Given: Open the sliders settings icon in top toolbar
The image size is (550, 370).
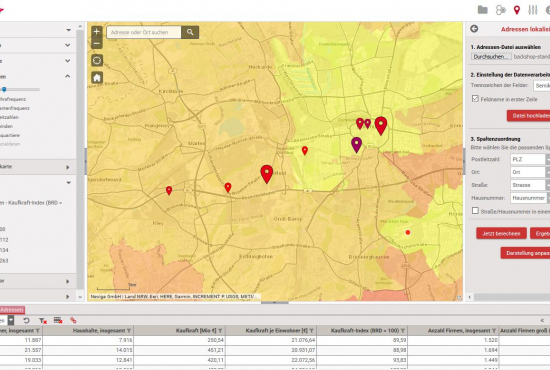Looking at the screenshot, I should point(533,10).
